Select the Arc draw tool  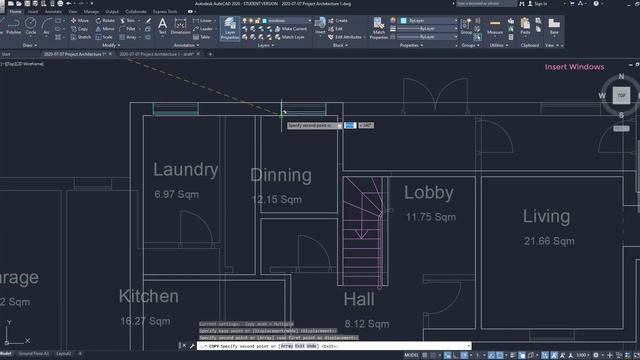point(46,26)
